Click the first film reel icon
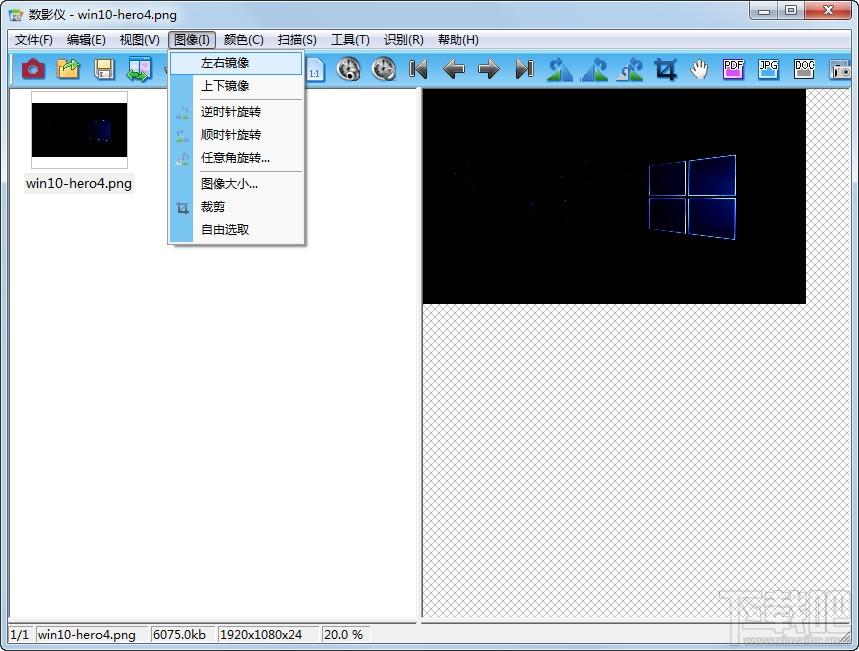 tap(348, 69)
